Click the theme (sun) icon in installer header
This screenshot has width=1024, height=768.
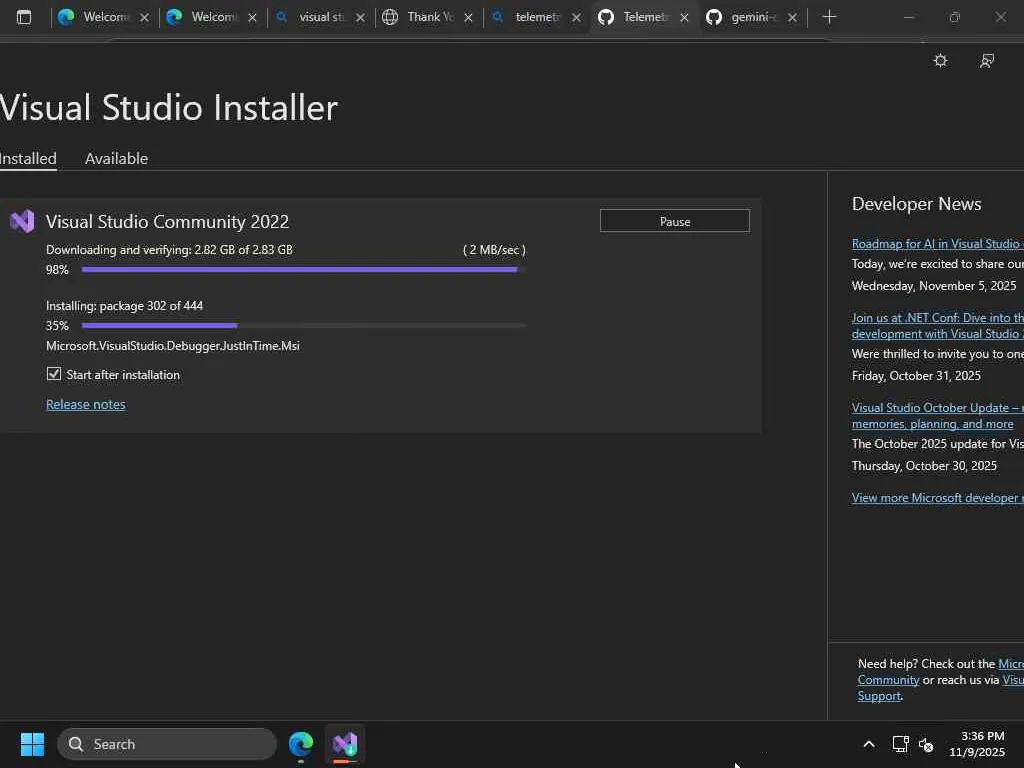940,61
